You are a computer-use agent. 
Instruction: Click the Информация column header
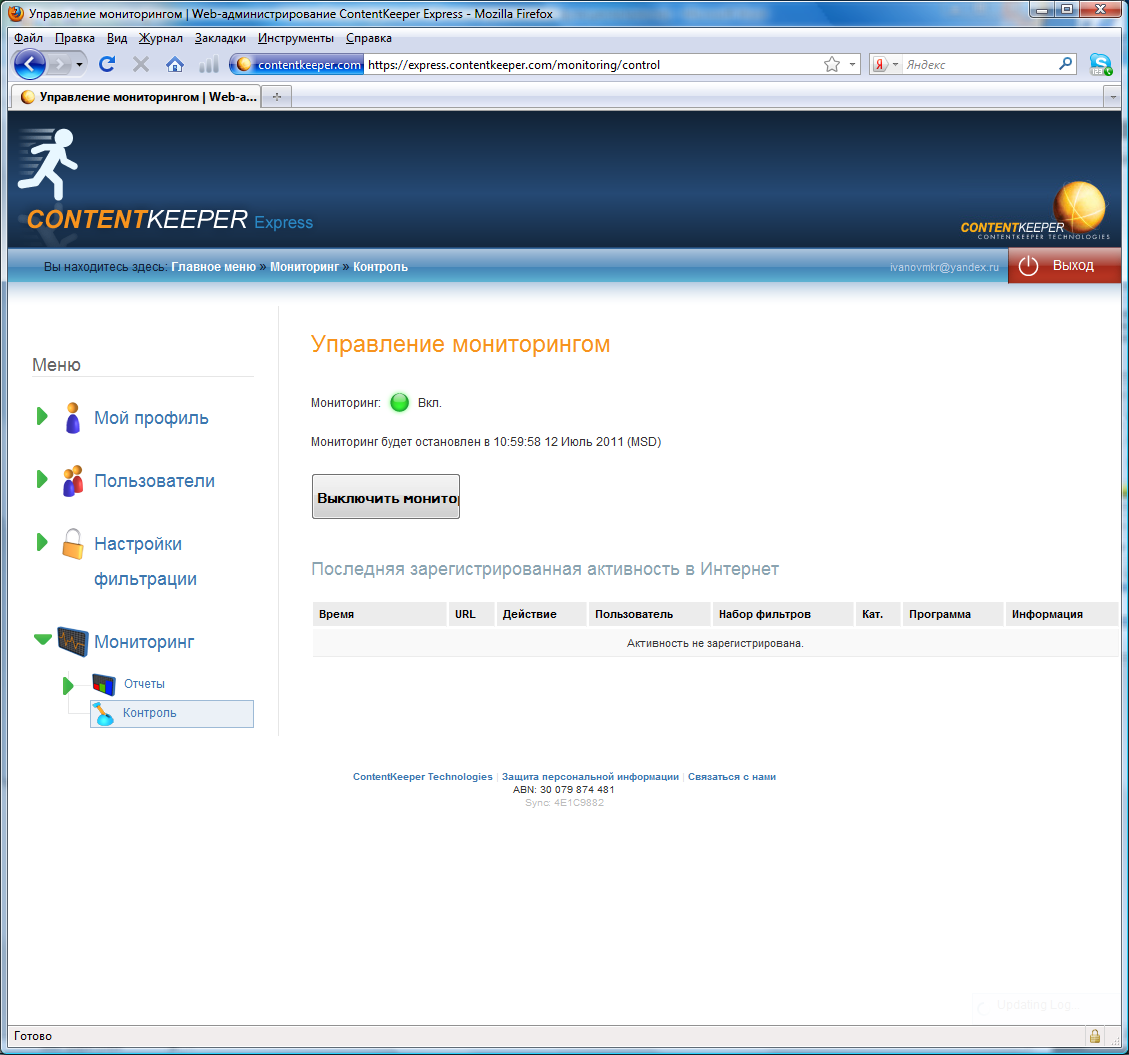pos(1061,614)
